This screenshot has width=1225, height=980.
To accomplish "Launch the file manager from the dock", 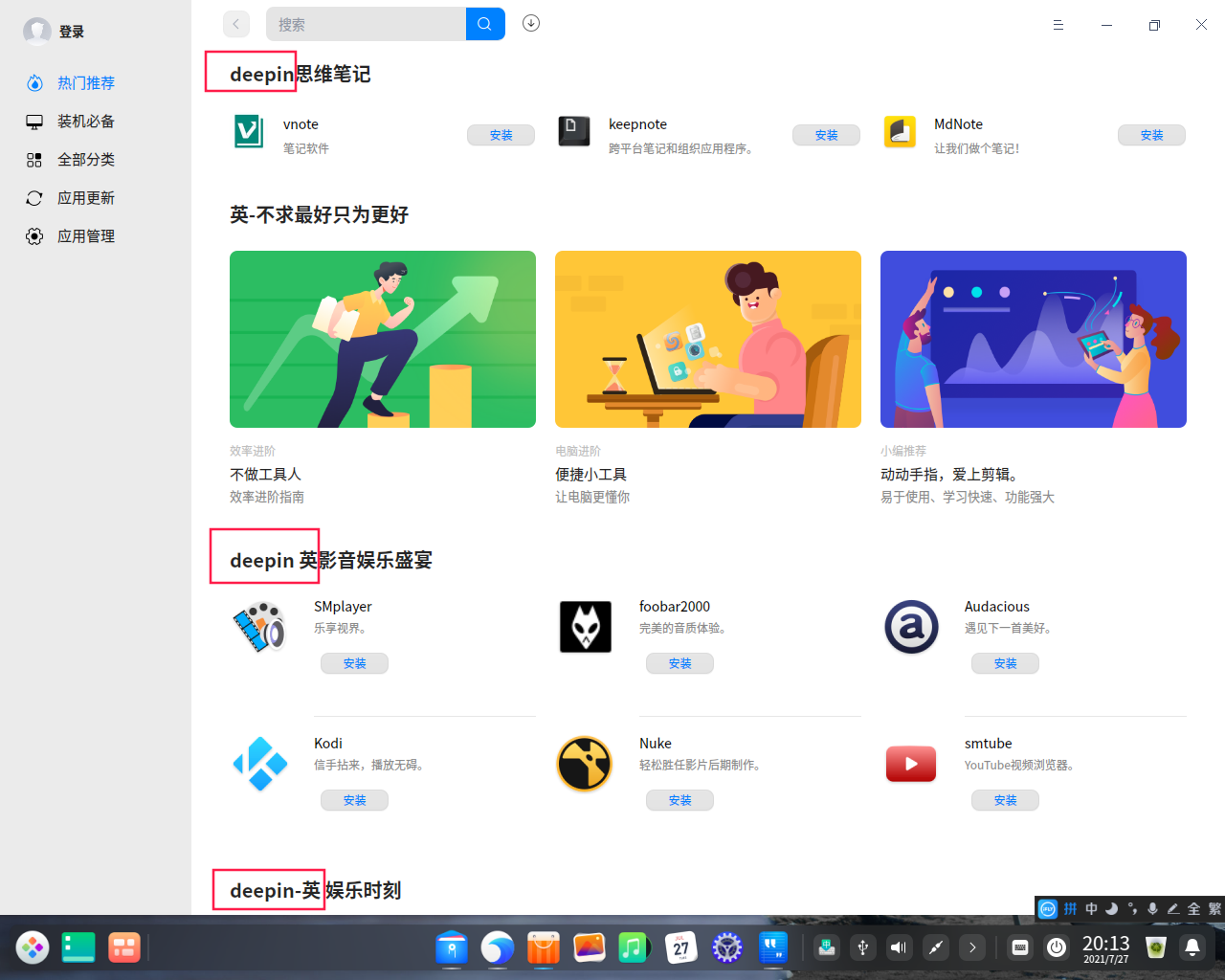I will (x=452, y=947).
